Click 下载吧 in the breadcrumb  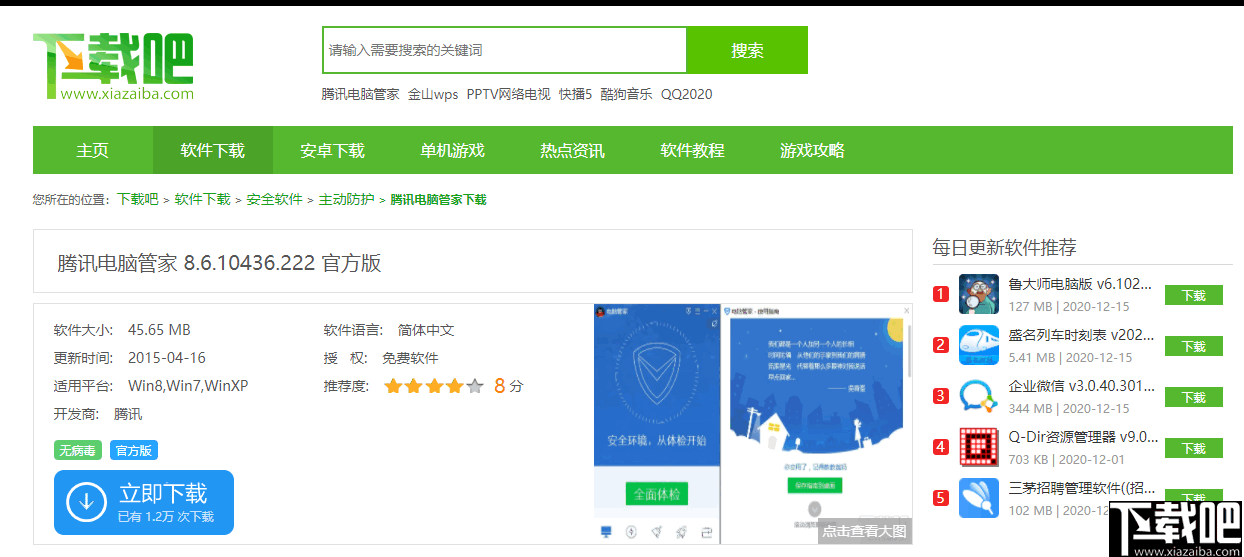[x=138, y=199]
